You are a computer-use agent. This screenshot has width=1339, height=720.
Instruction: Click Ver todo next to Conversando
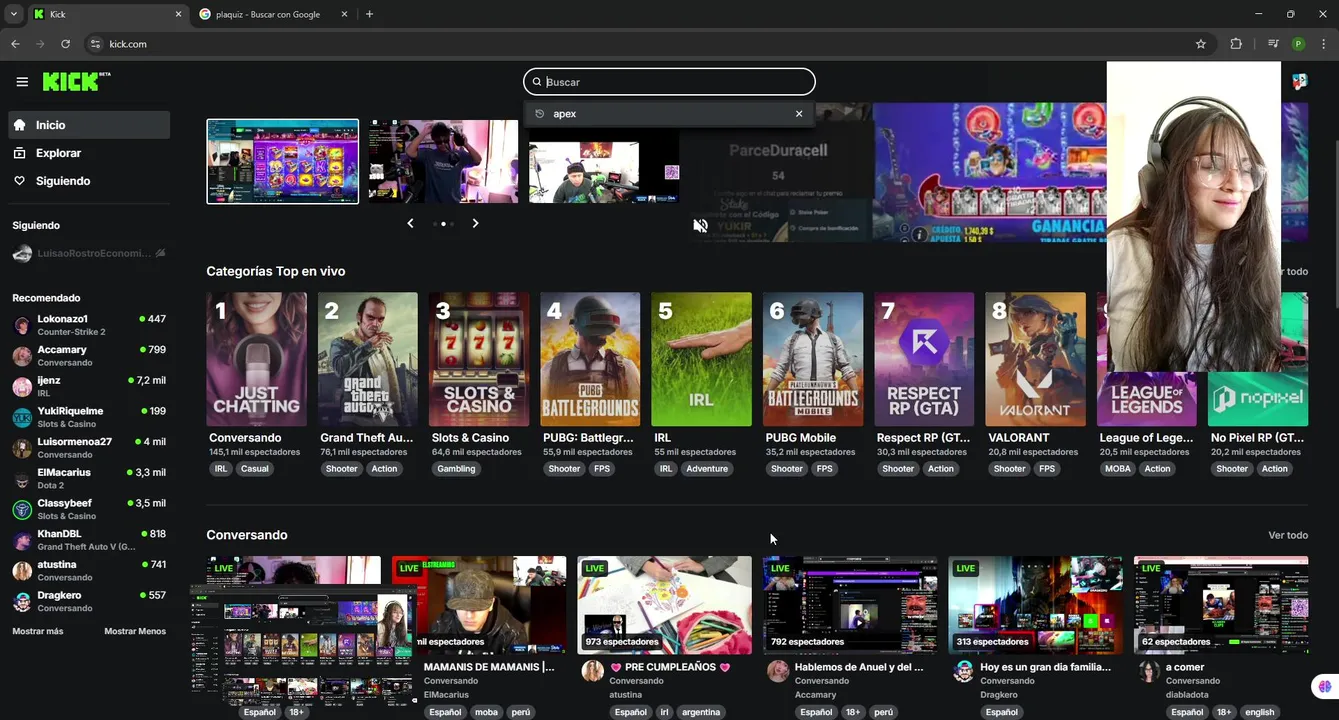click(1288, 535)
